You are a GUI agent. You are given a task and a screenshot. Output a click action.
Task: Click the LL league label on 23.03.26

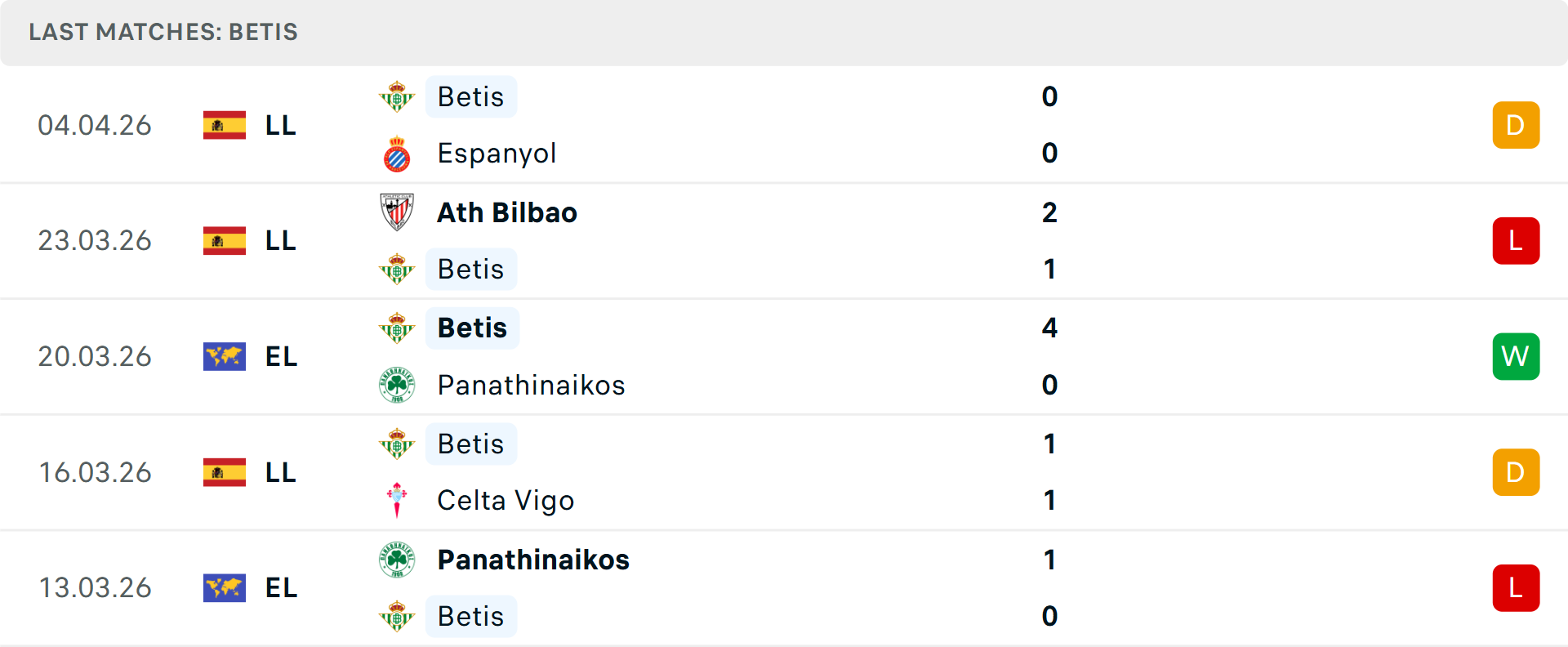pyautogui.click(x=281, y=241)
